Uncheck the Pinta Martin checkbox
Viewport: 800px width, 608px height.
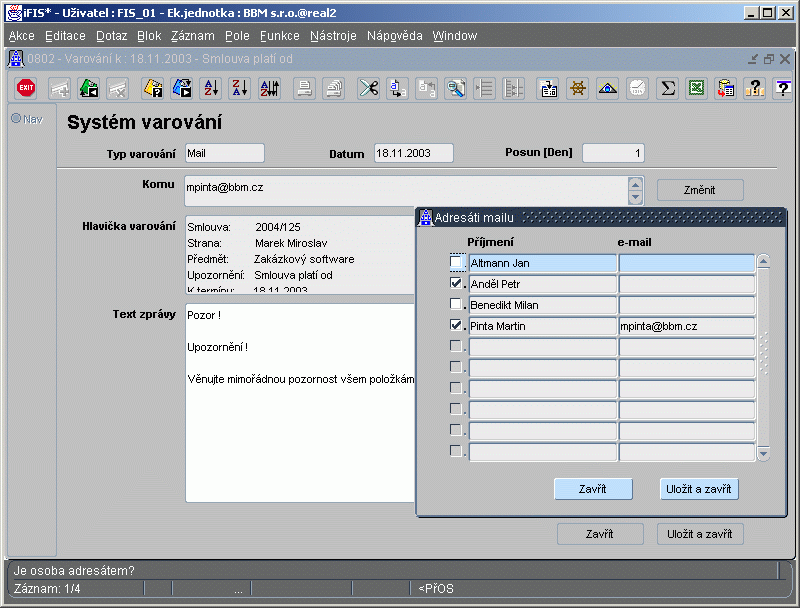[457, 325]
